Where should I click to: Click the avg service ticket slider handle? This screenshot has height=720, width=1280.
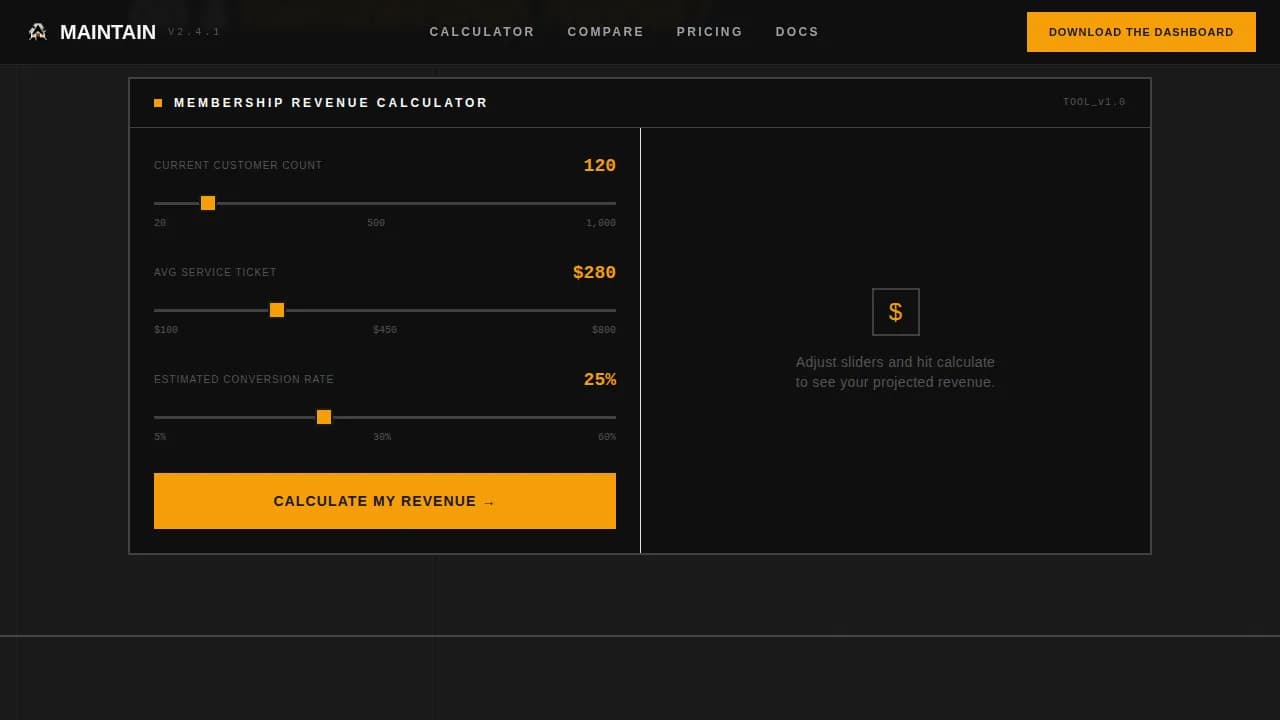click(x=277, y=310)
